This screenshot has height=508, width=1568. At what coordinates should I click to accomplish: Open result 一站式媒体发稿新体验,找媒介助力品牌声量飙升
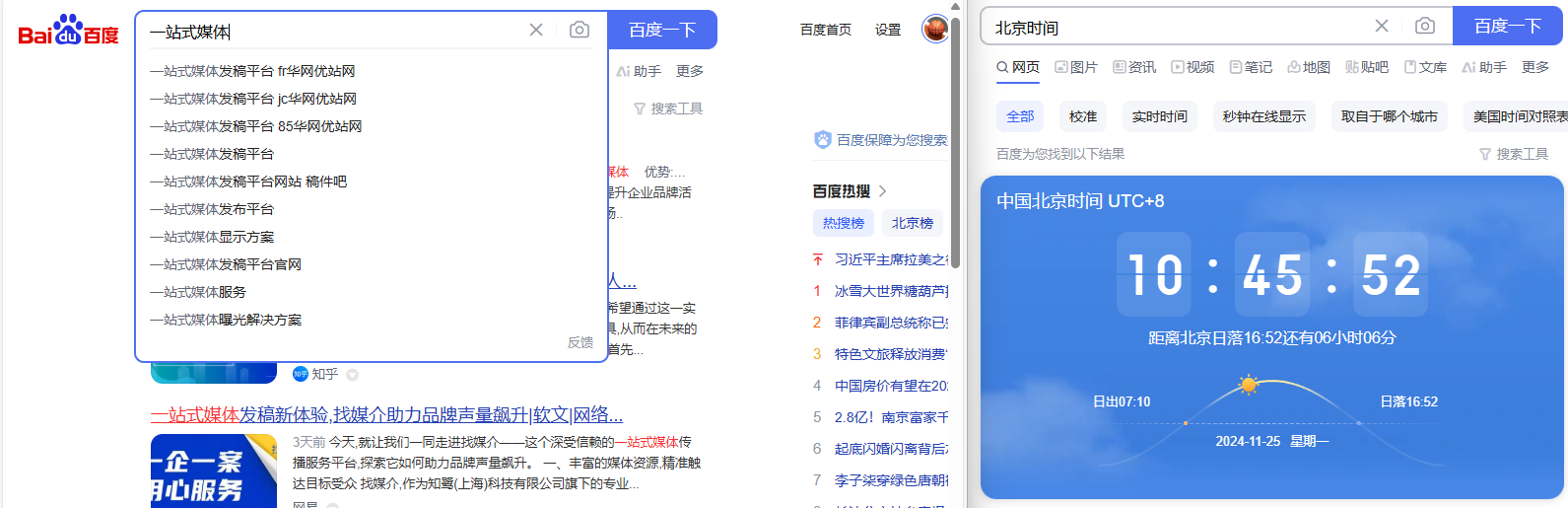(386, 415)
